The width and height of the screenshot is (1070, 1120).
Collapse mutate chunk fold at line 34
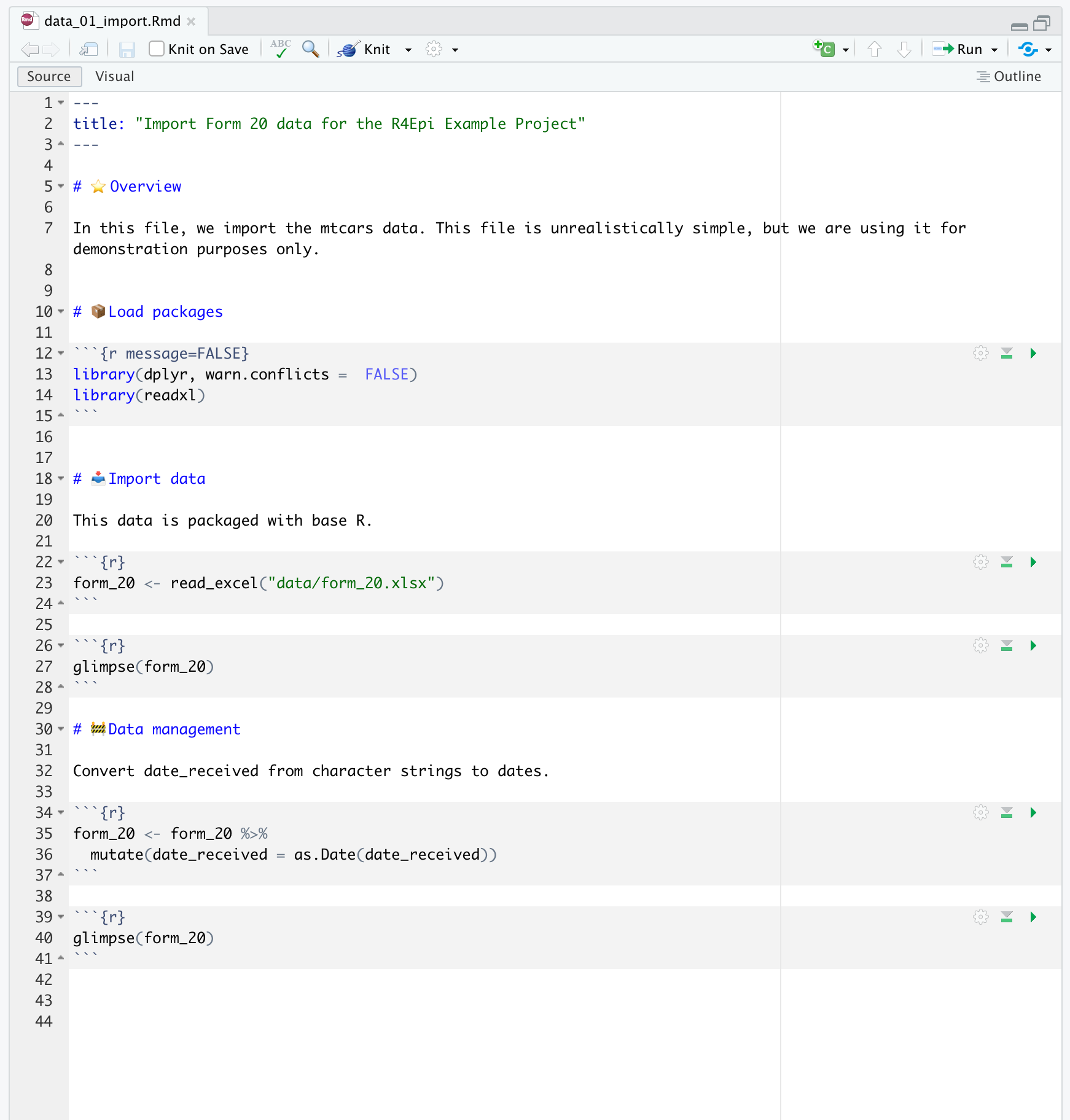pos(61,813)
